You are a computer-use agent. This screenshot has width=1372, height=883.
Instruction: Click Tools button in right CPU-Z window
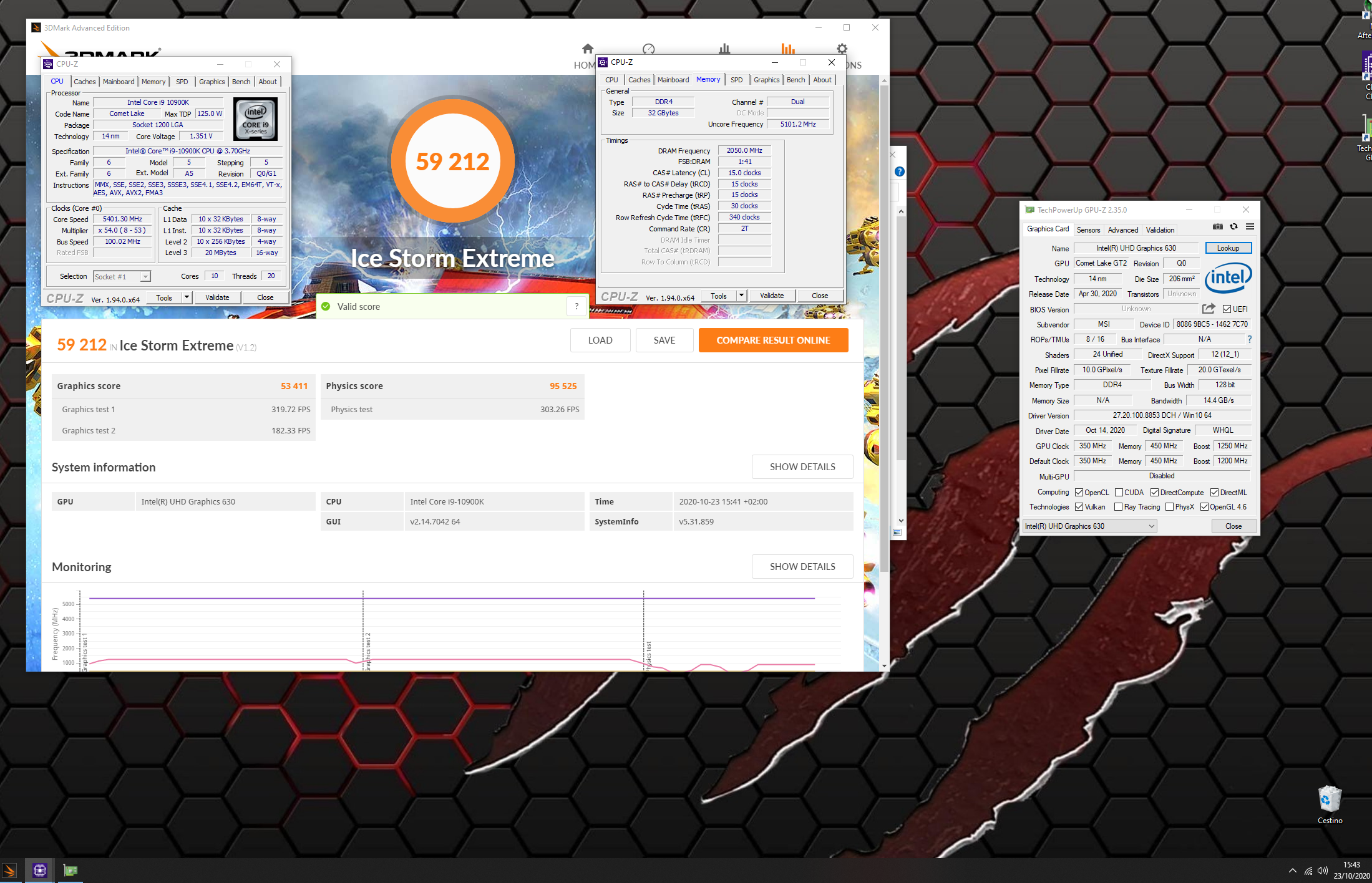tap(719, 296)
